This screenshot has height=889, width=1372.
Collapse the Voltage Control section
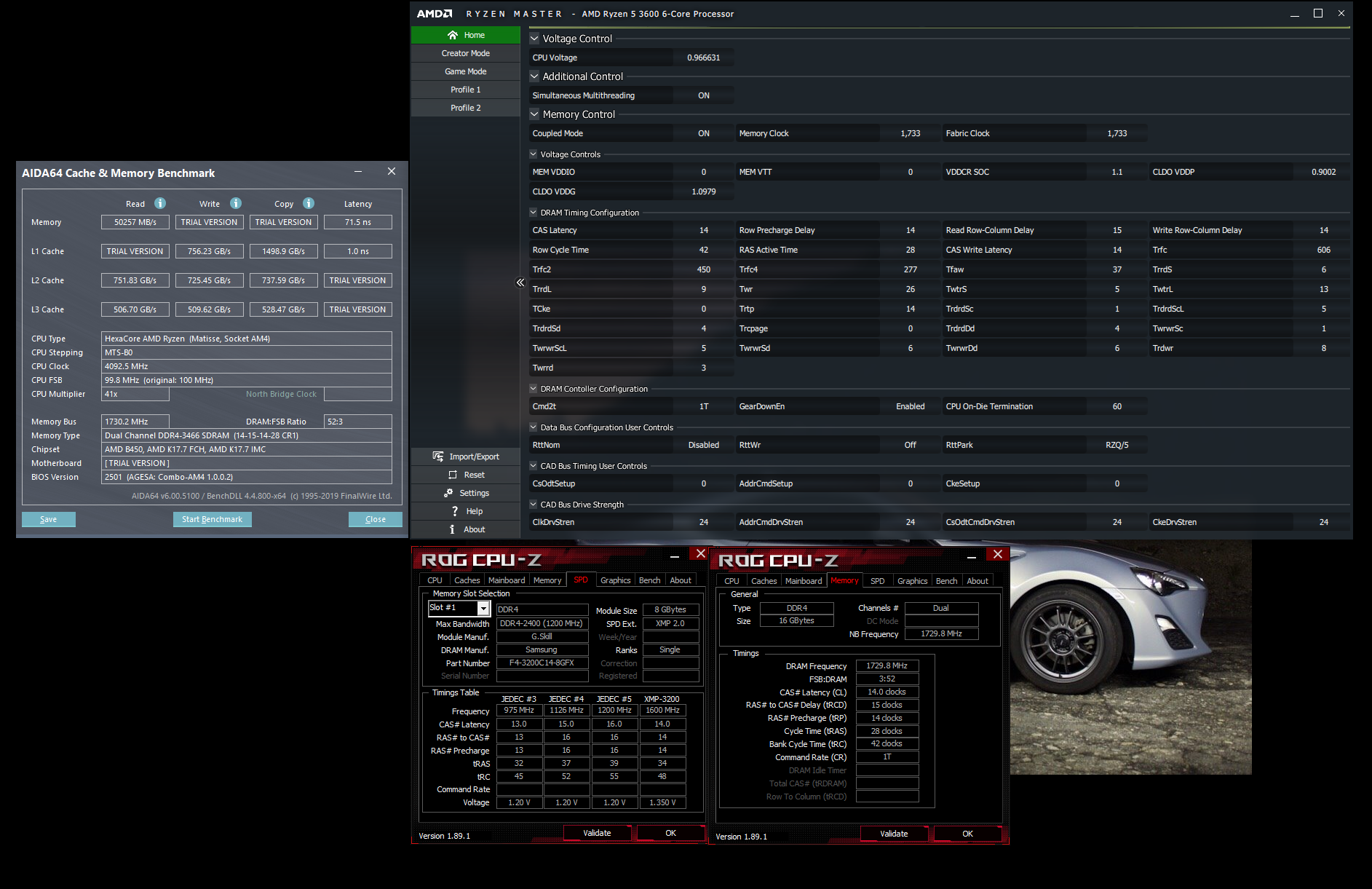click(x=534, y=39)
